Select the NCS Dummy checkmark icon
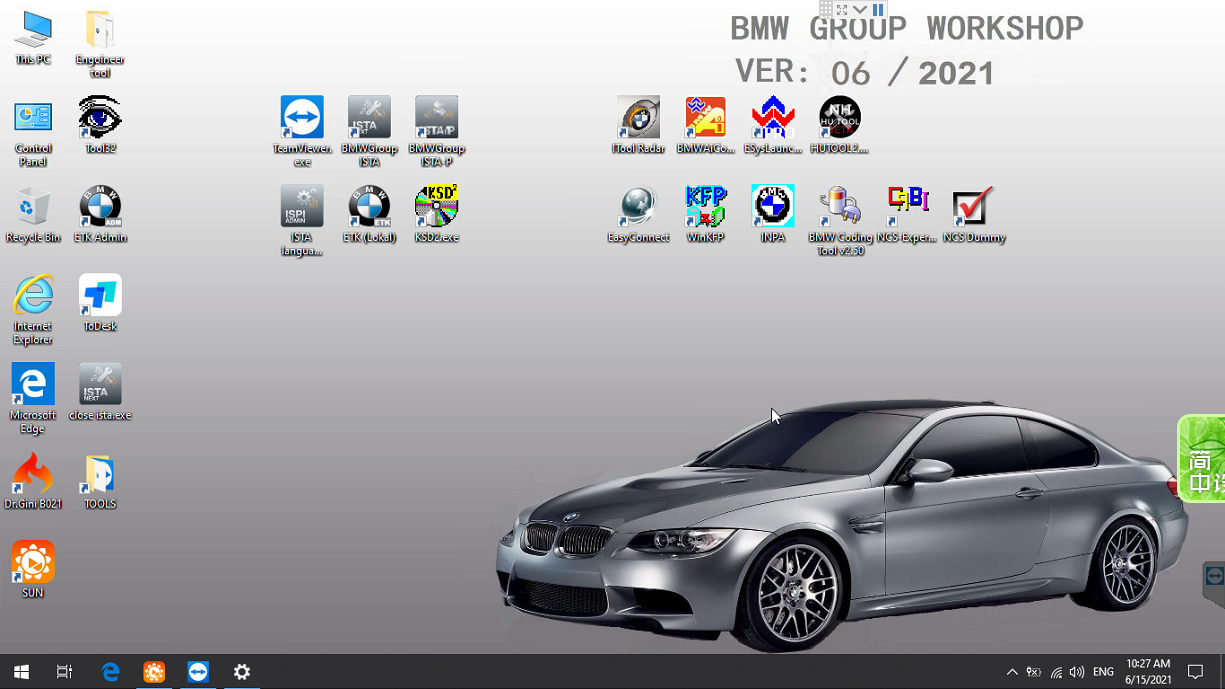The width and height of the screenshot is (1225, 689). click(973, 215)
